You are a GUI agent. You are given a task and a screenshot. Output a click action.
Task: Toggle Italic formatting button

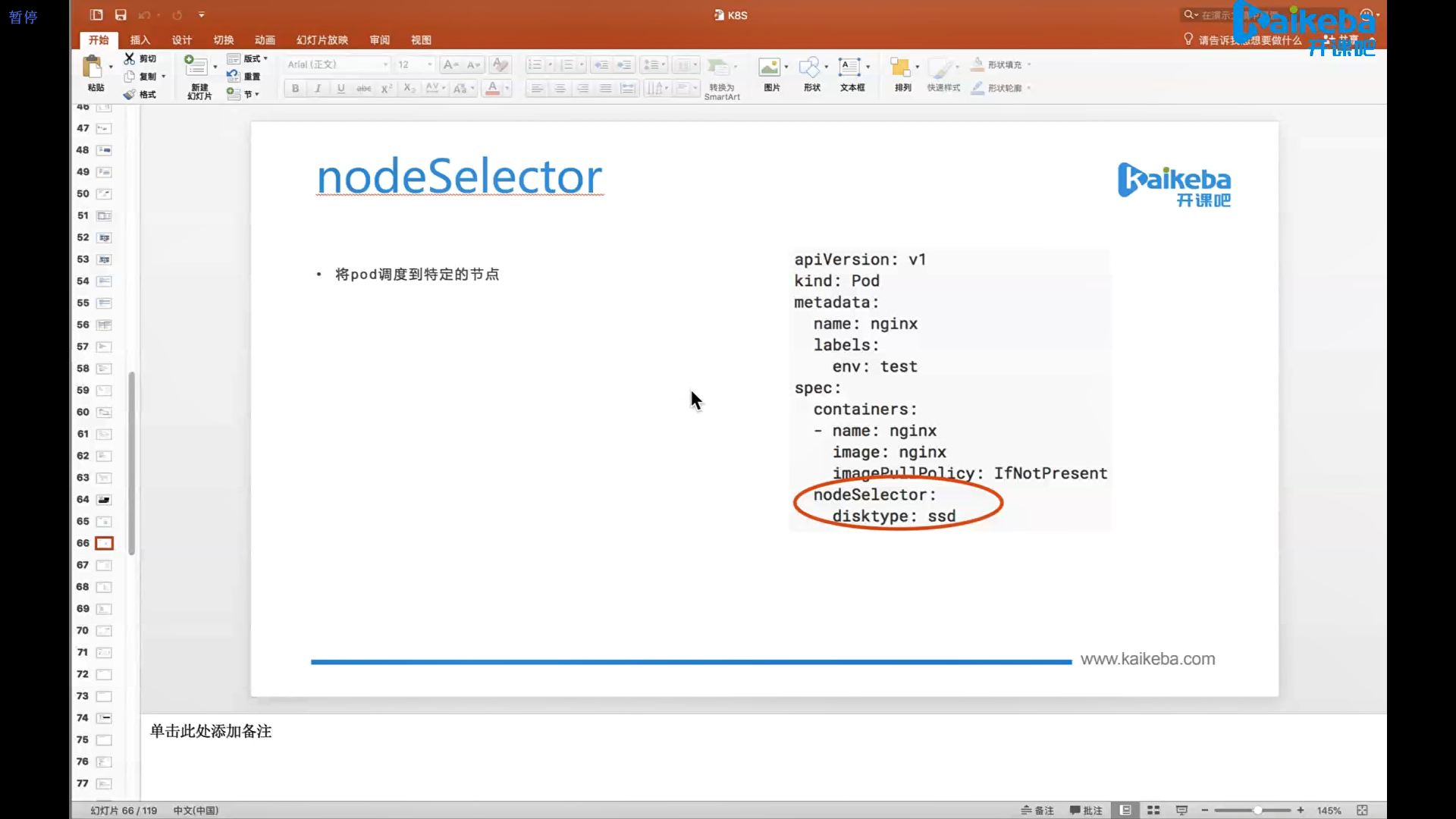pyautogui.click(x=318, y=88)
